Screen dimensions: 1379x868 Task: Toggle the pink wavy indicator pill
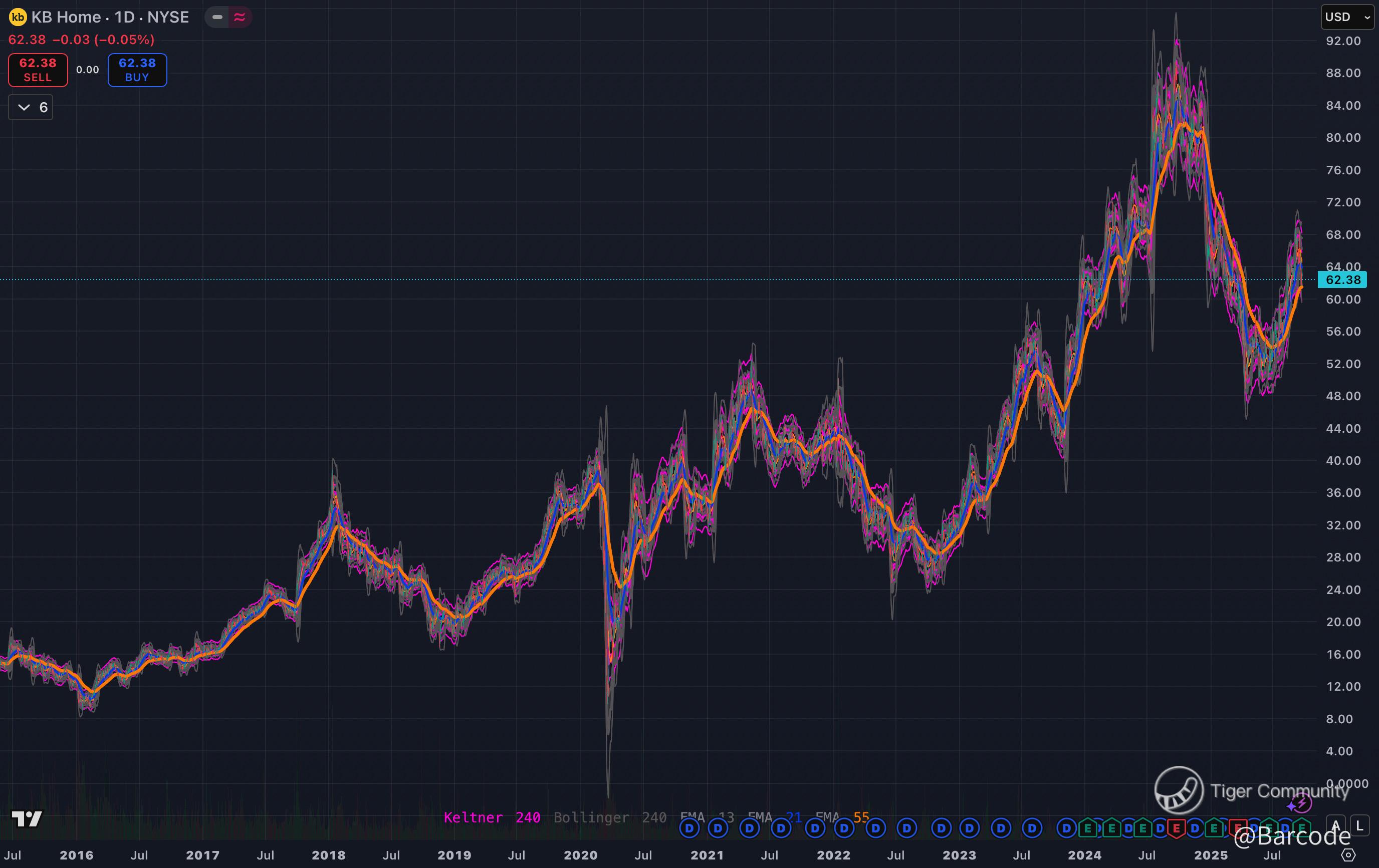240,17
